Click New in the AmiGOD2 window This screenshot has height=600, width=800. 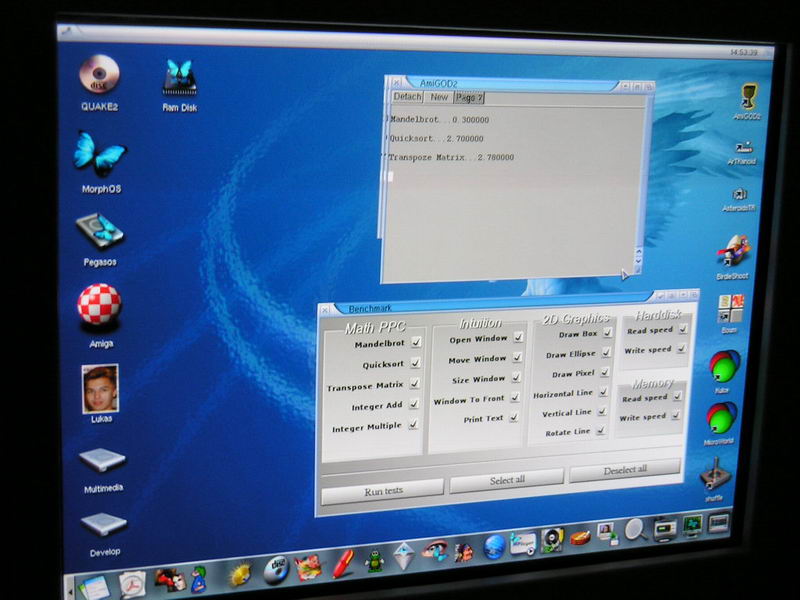[x=439, y=97]
